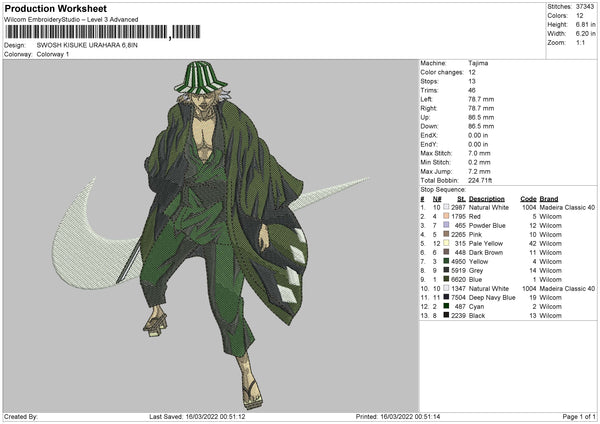
Task: Select the stitch count 2987 in stop 1
Action: 458,207
